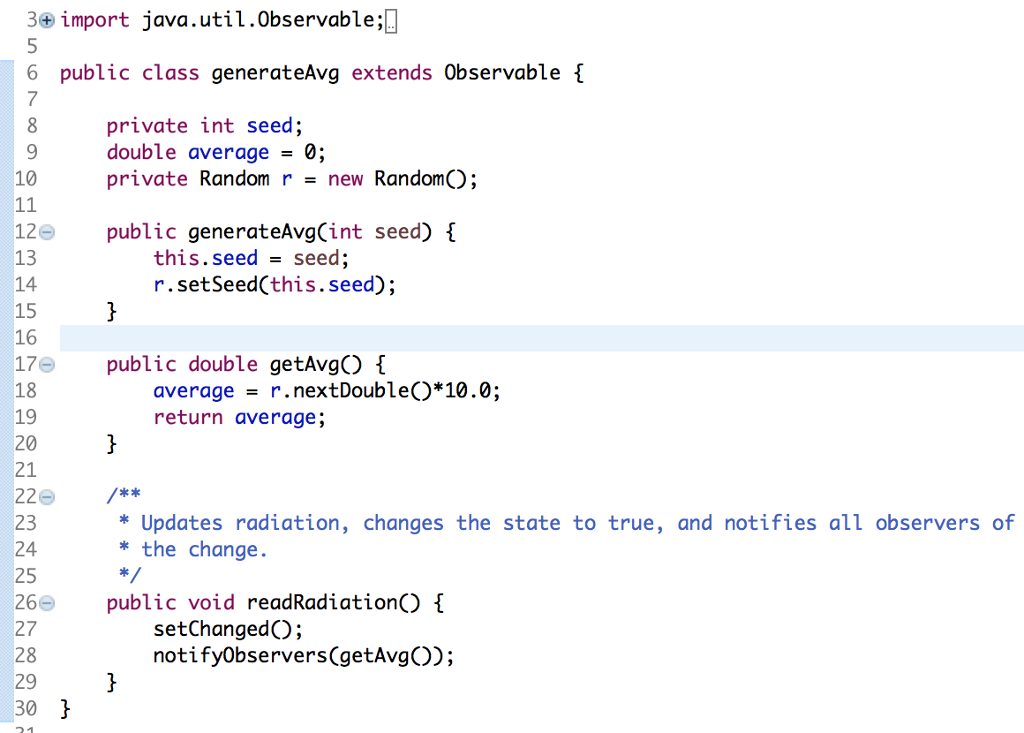Viewport: 1024px width, 733px height.
Task: Place cursor on highlighted empty line 16
Action: [541, 338]
